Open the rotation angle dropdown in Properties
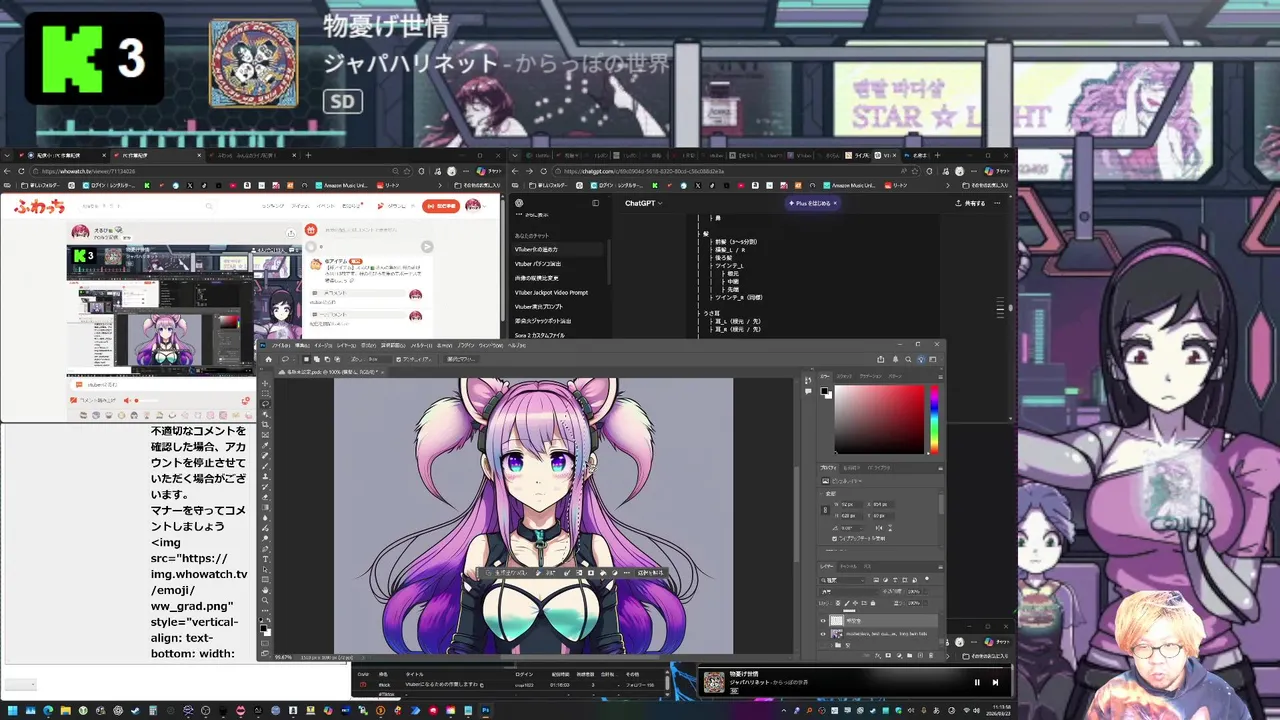The width and height of the screenshot is (1280, 720). pyautogui.click(x=862, y=528)
